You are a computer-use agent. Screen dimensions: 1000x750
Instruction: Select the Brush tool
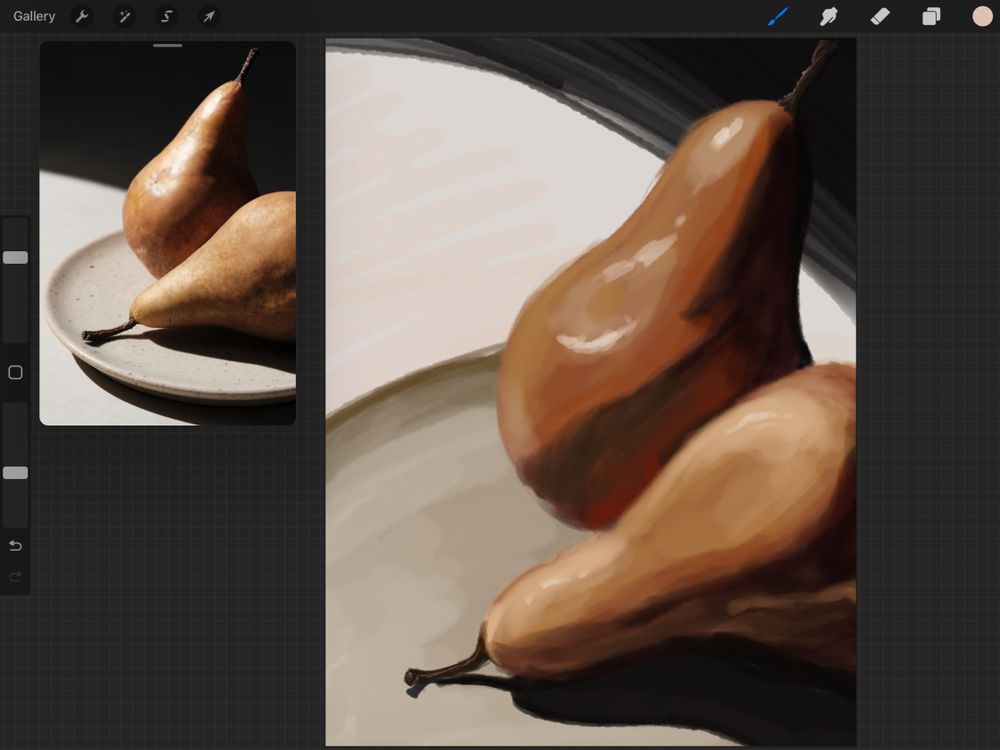(x=777, y=17)
